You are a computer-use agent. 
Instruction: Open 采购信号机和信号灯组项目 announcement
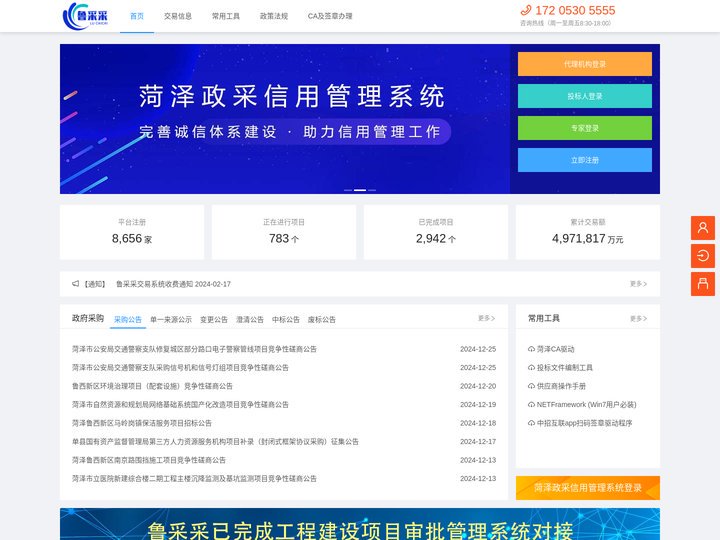(x=180, y=368)
